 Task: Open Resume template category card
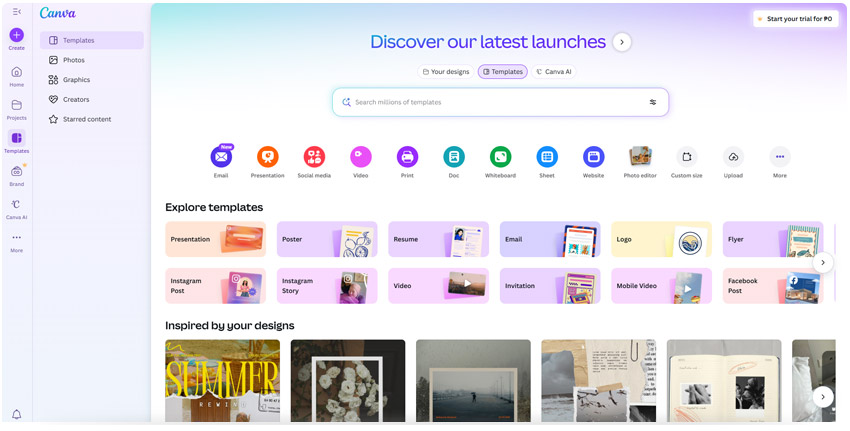439,239
